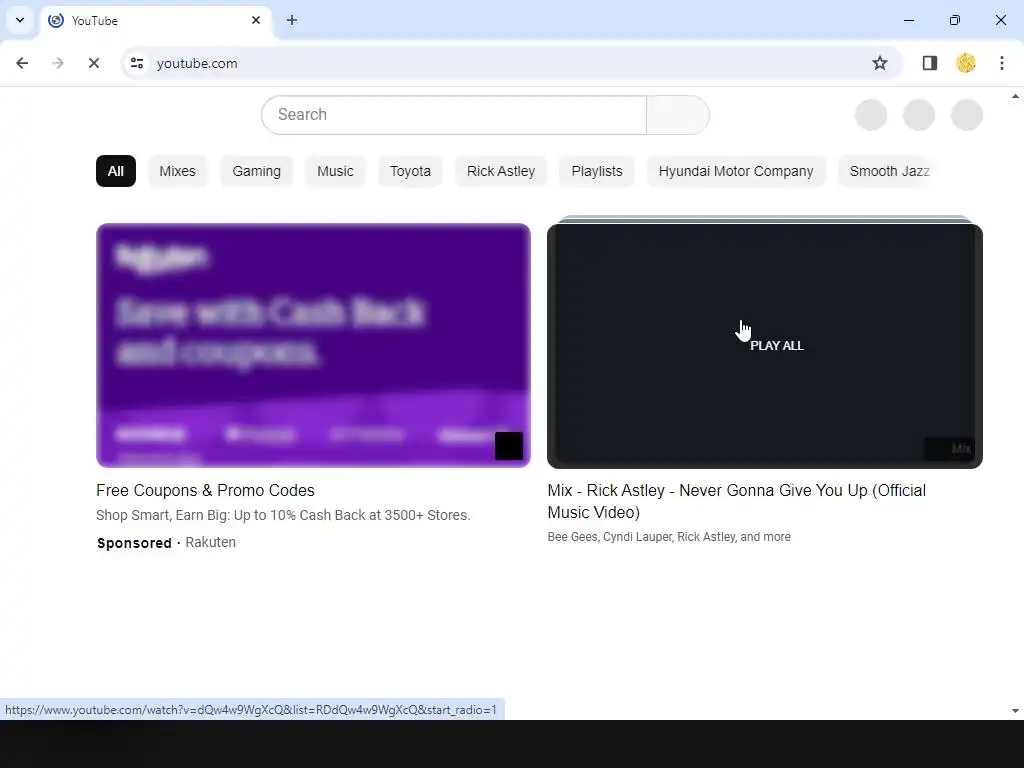Open Free Coupons & Promo Codes title
Image resolution: width=1024 pixels, height=768 pixels.
(205, 490)
